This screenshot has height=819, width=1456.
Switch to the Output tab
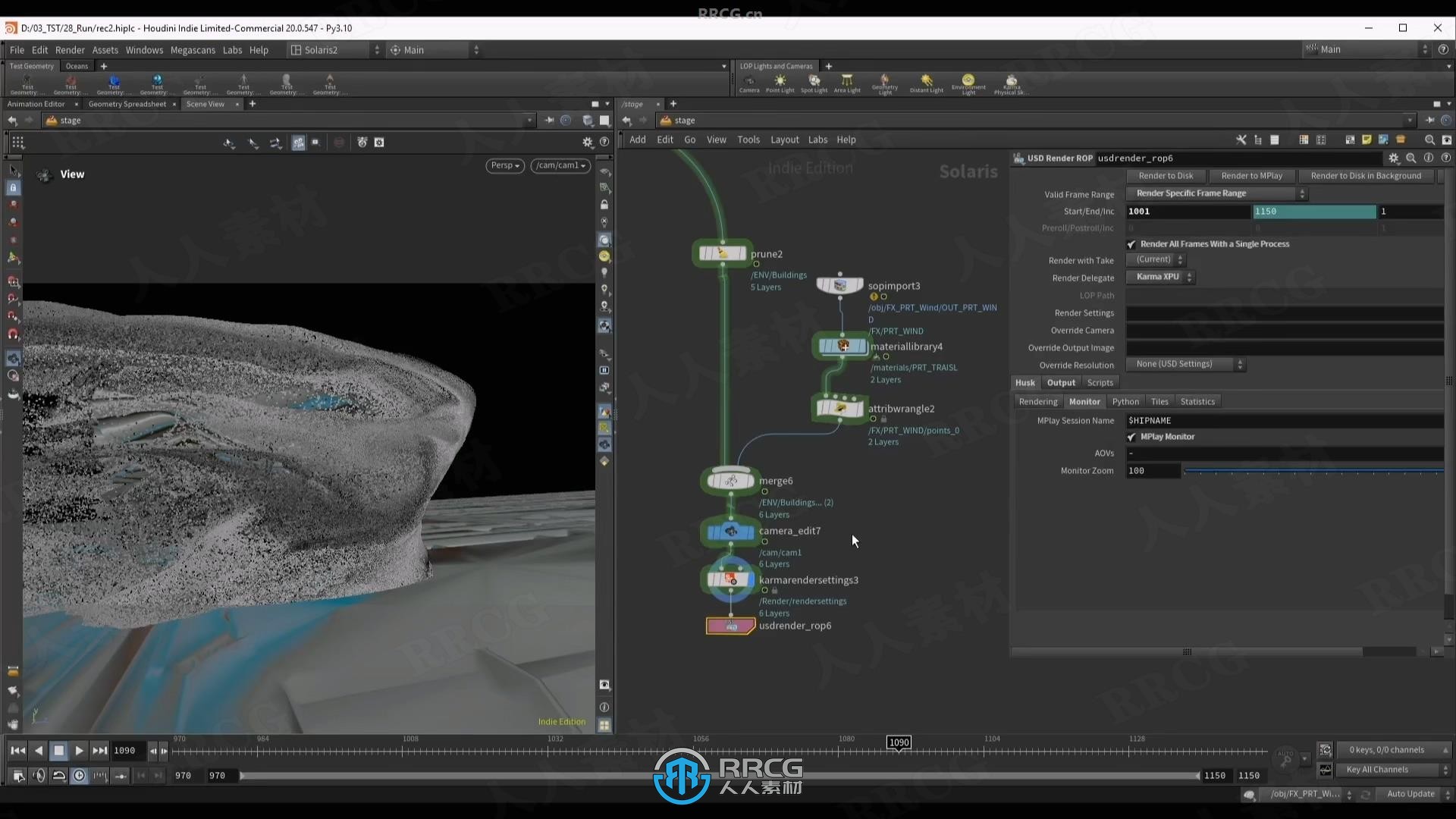1061,383
